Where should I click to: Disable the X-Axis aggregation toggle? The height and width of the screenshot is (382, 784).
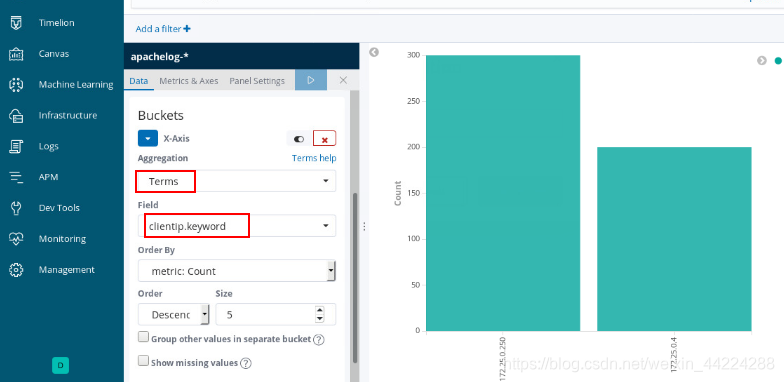pos(299,138)
